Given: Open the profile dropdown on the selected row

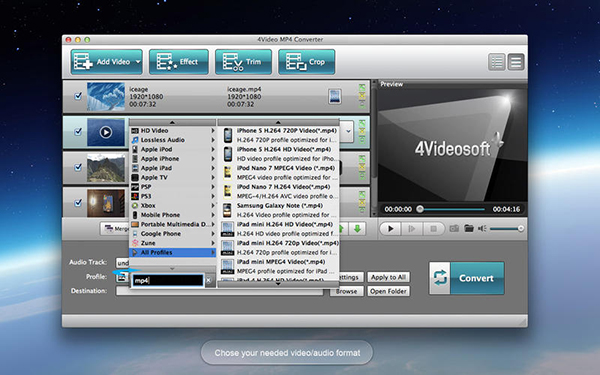Looking at the screenshot, I should (348, 131).
